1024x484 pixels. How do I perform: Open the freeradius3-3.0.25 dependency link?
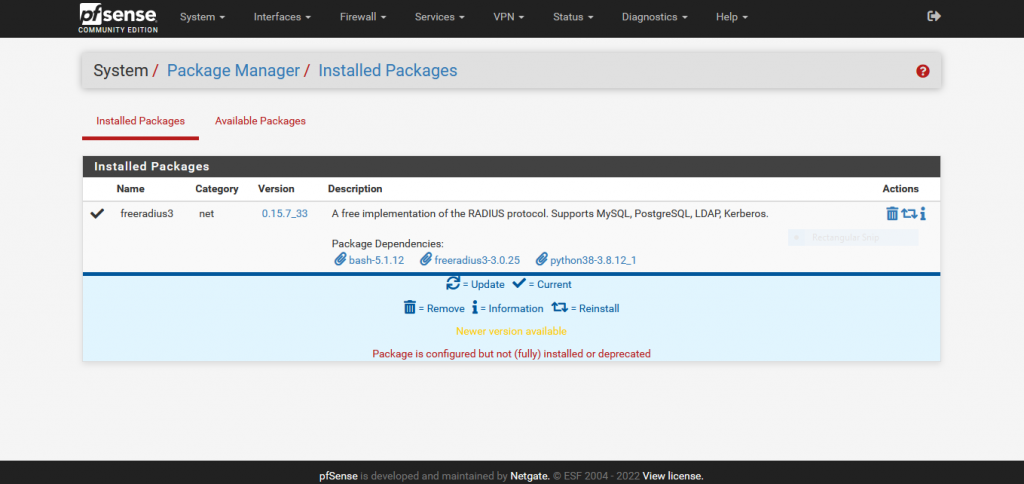[477, 260]
